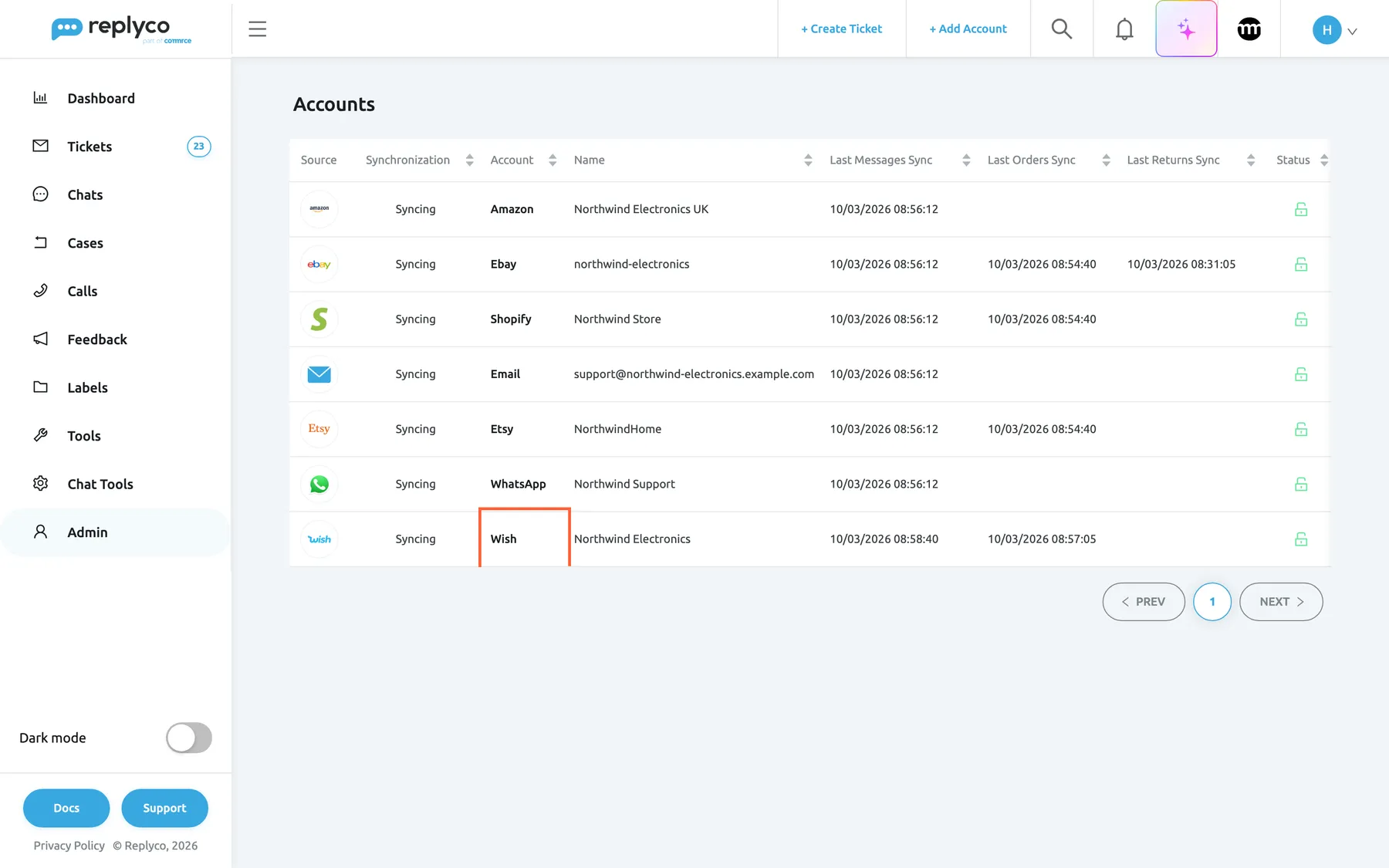Sort by Last Orders Sync arrows

coord(1106,160)
